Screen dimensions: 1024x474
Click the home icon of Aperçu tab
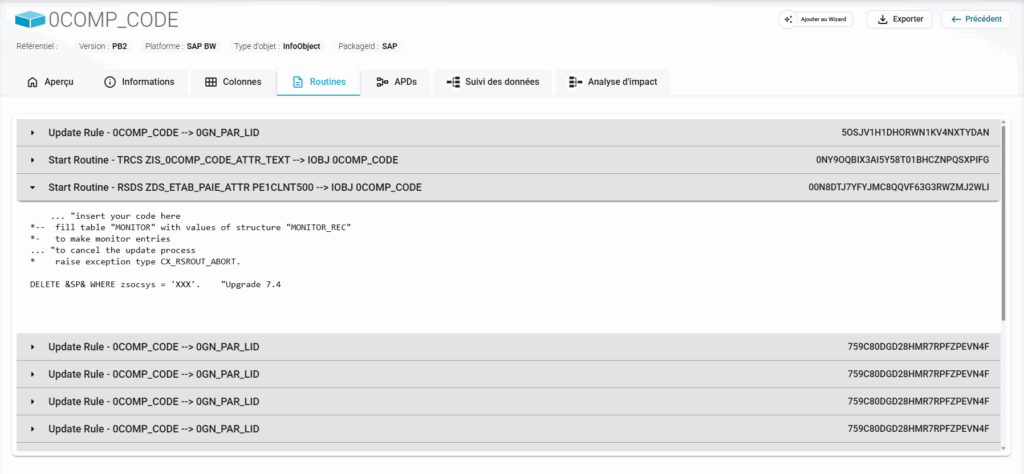click(x=32, y=82)
